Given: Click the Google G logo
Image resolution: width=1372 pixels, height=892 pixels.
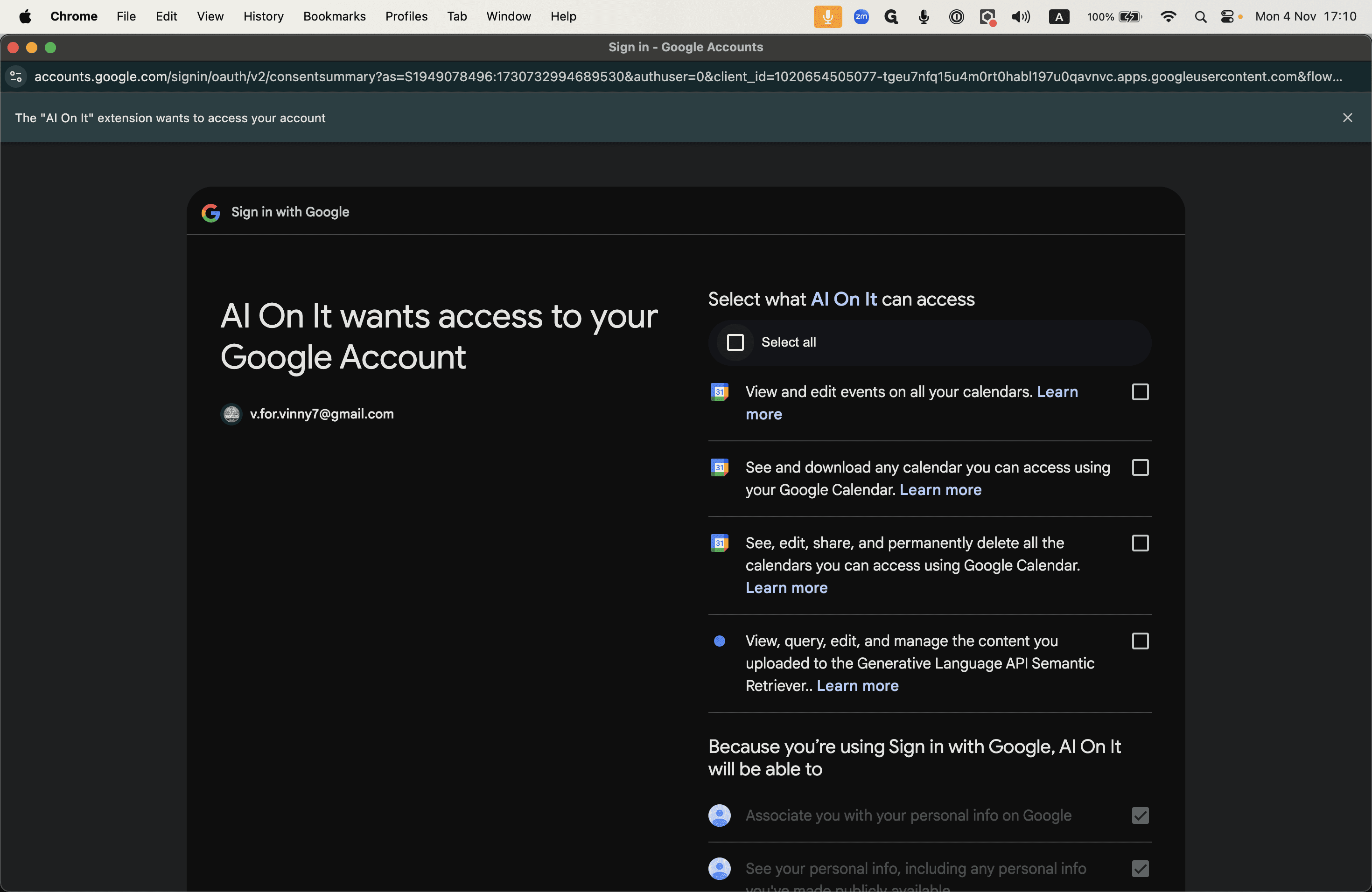Looking at the screenshot, I should click(211, 213).
